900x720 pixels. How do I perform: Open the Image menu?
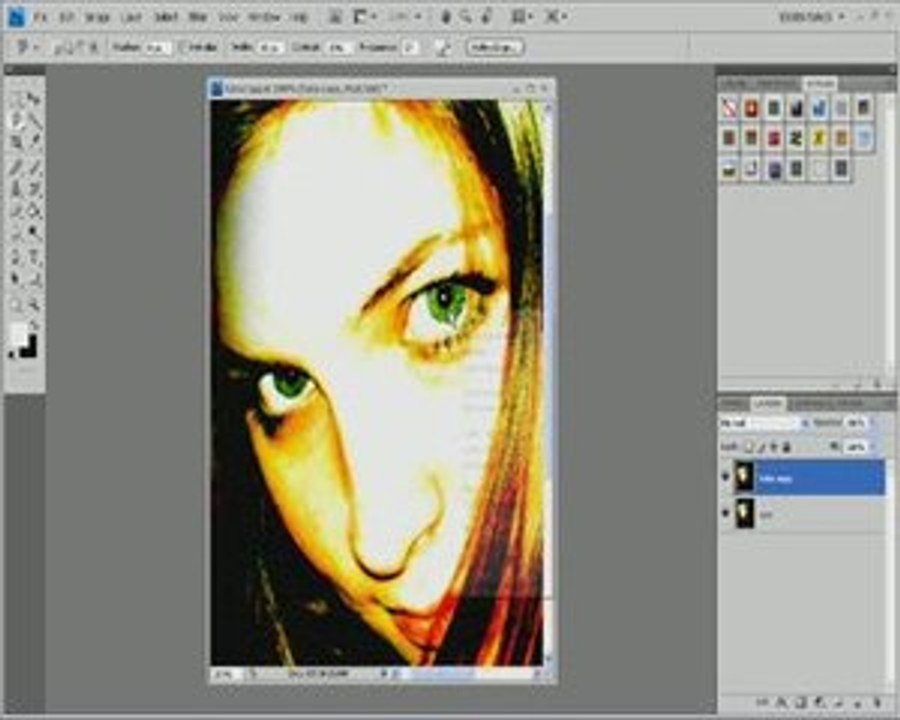[97, 17]
